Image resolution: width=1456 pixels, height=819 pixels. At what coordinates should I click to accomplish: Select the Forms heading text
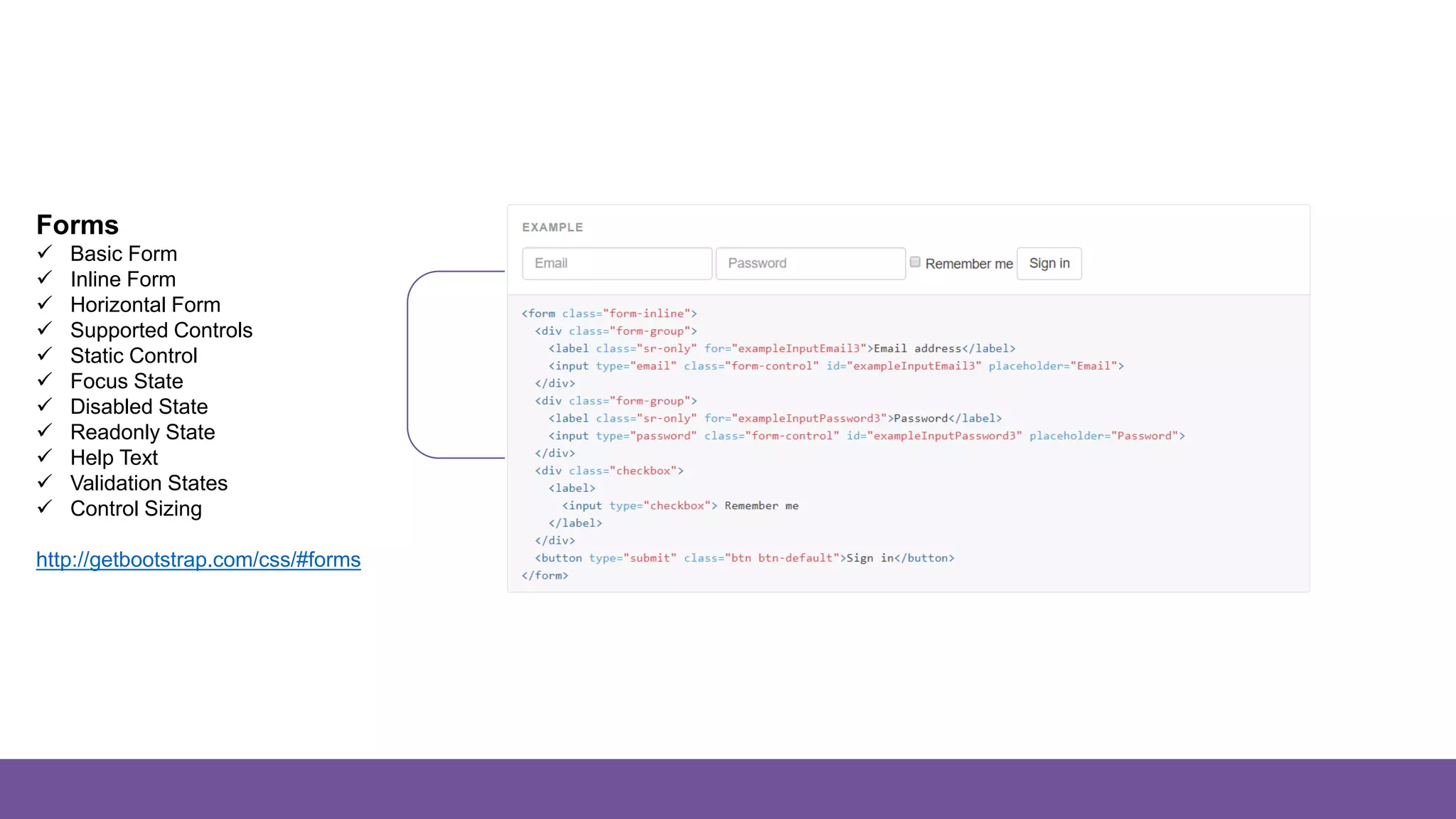tap(77, 225)
